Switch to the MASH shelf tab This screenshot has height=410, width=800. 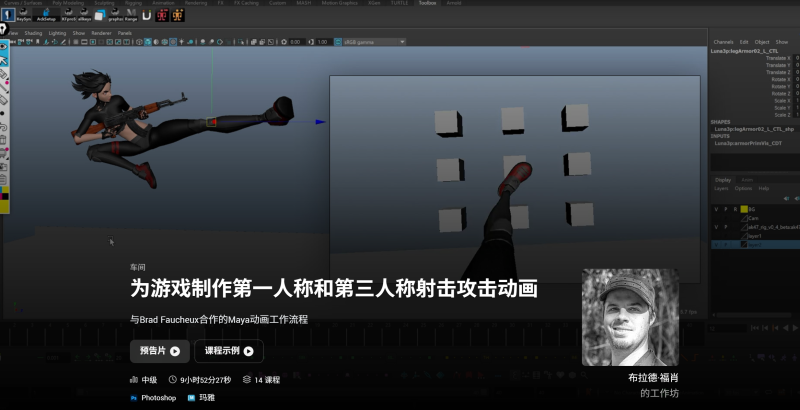click(303, 3)
